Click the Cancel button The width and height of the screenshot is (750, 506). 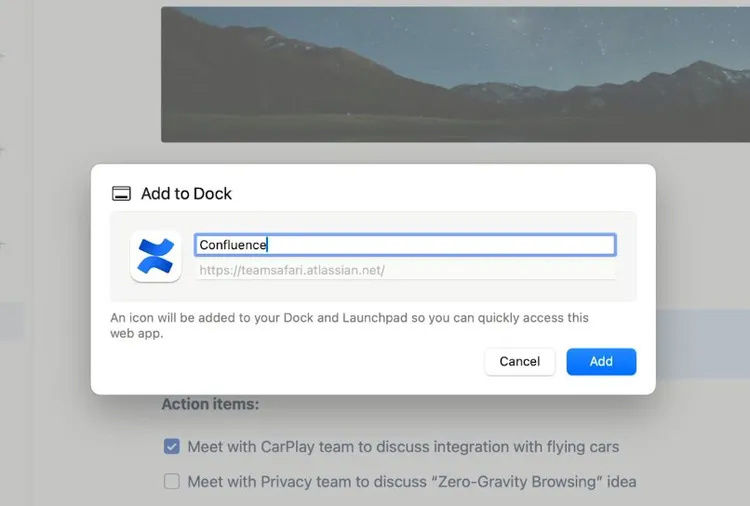520,362
